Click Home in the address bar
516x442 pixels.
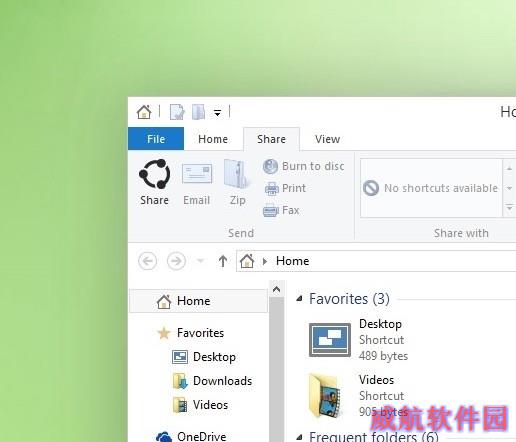click(x=292, y=261)
